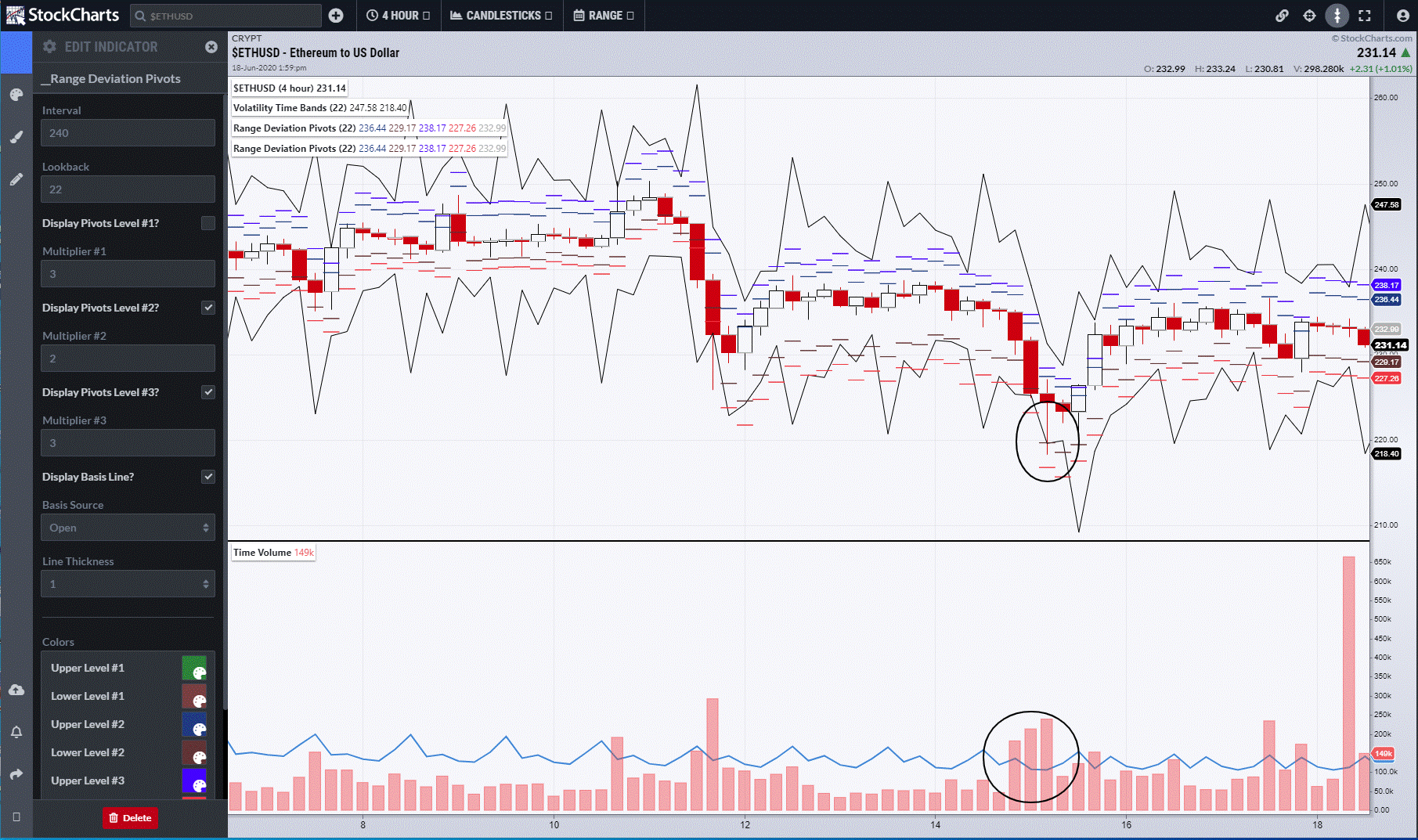Click the cloud upload icon in sidebar
Viewport: 1418px width, 840px height.
click(16, 690)
